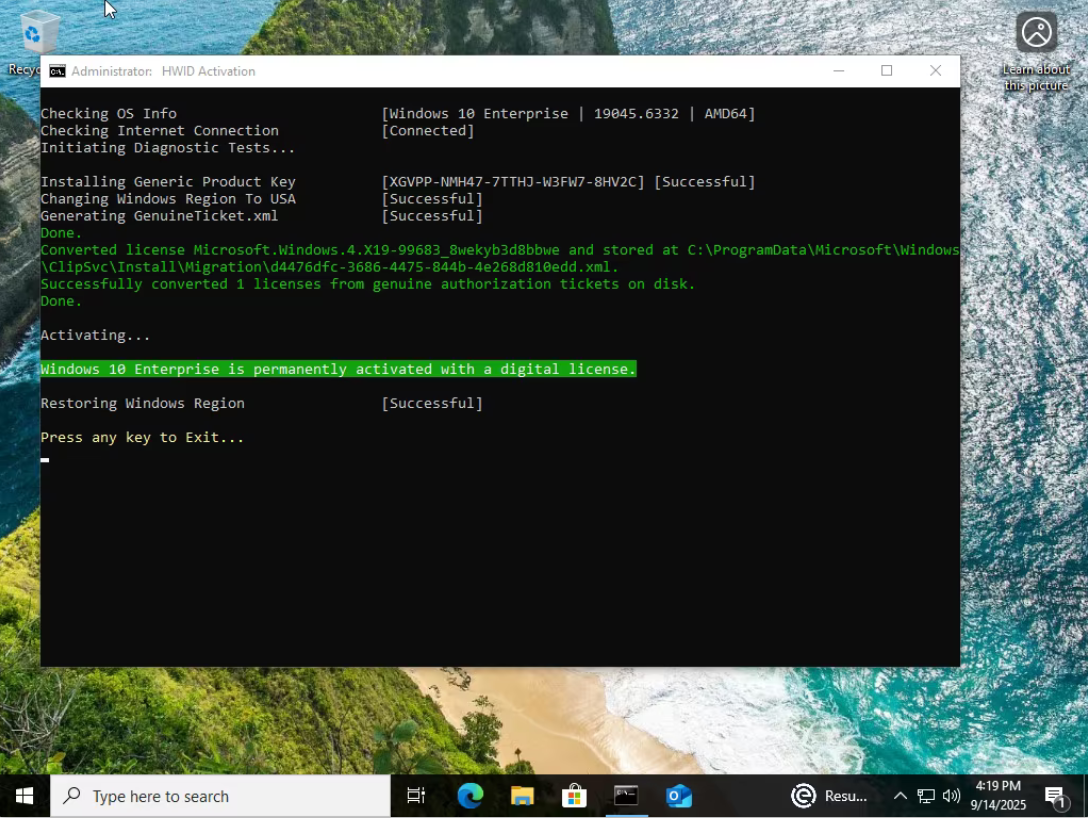
Task: Open Task View from the taskbar
Action: 416,796
